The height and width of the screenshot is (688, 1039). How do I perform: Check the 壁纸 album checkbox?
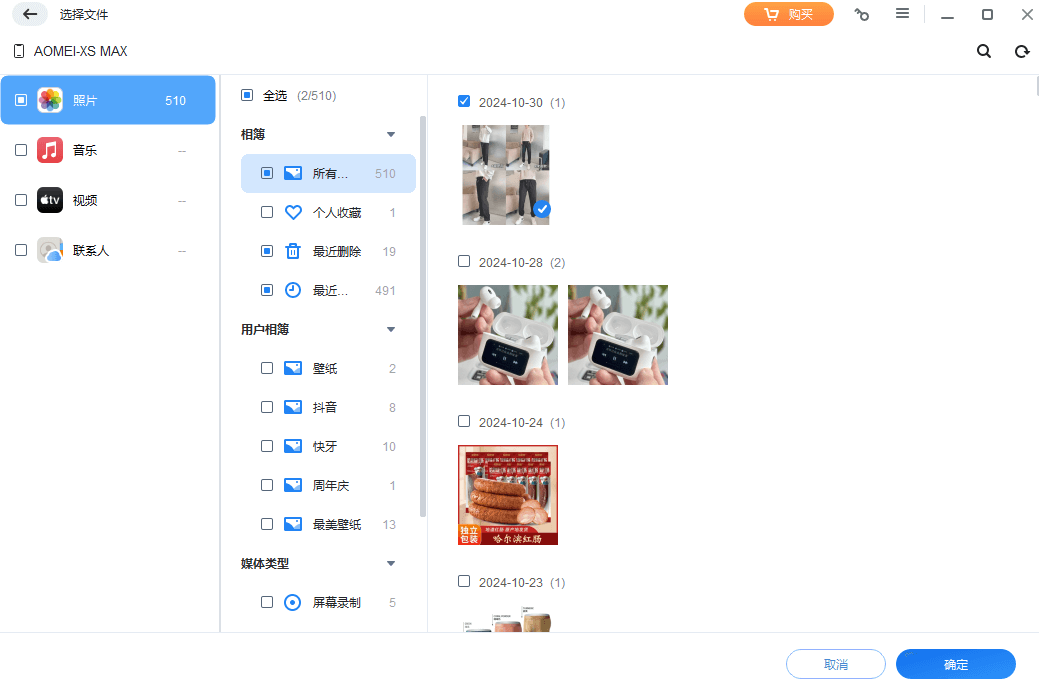click(x=267, y=368)
